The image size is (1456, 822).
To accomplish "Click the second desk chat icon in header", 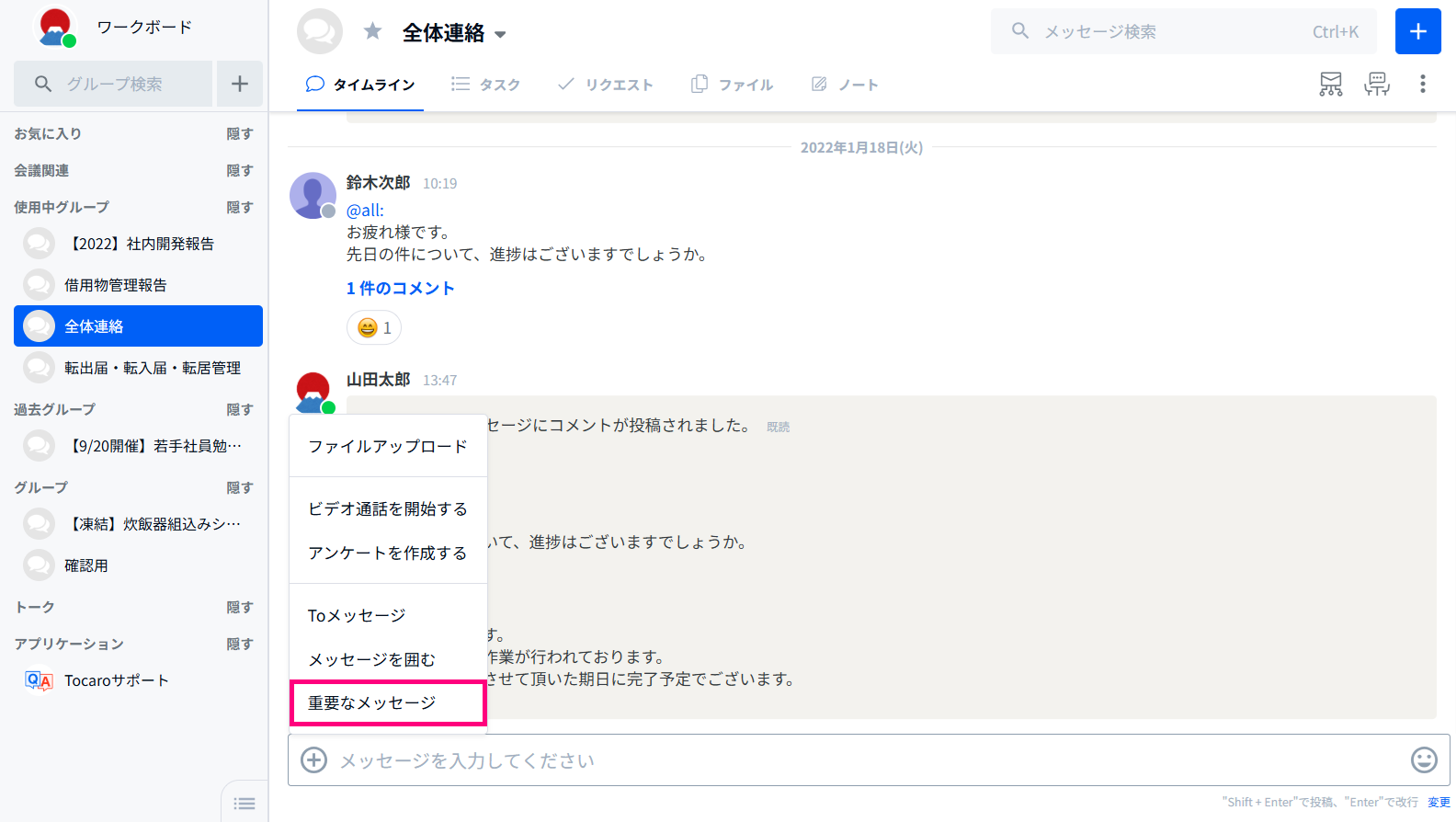I will [x=1377, y=84].
